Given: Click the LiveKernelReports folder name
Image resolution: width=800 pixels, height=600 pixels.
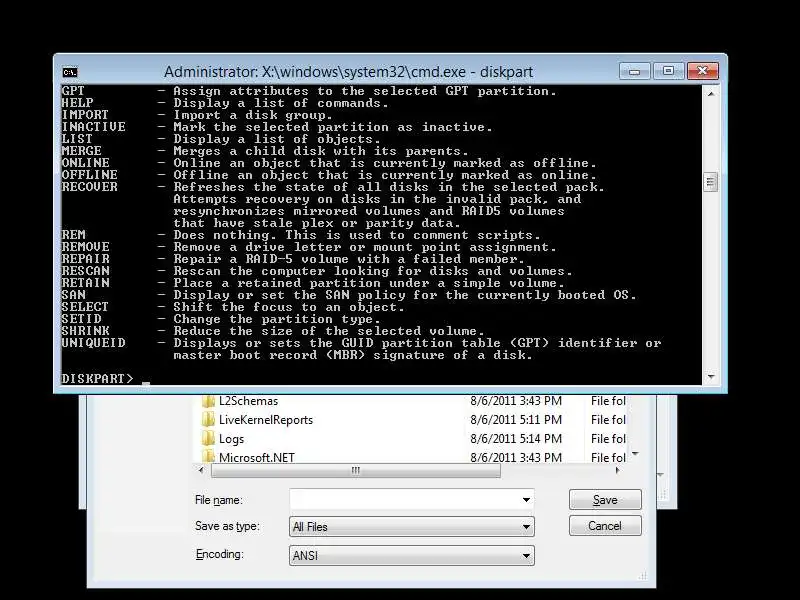Looking at the screenshot, I should 266,420.
